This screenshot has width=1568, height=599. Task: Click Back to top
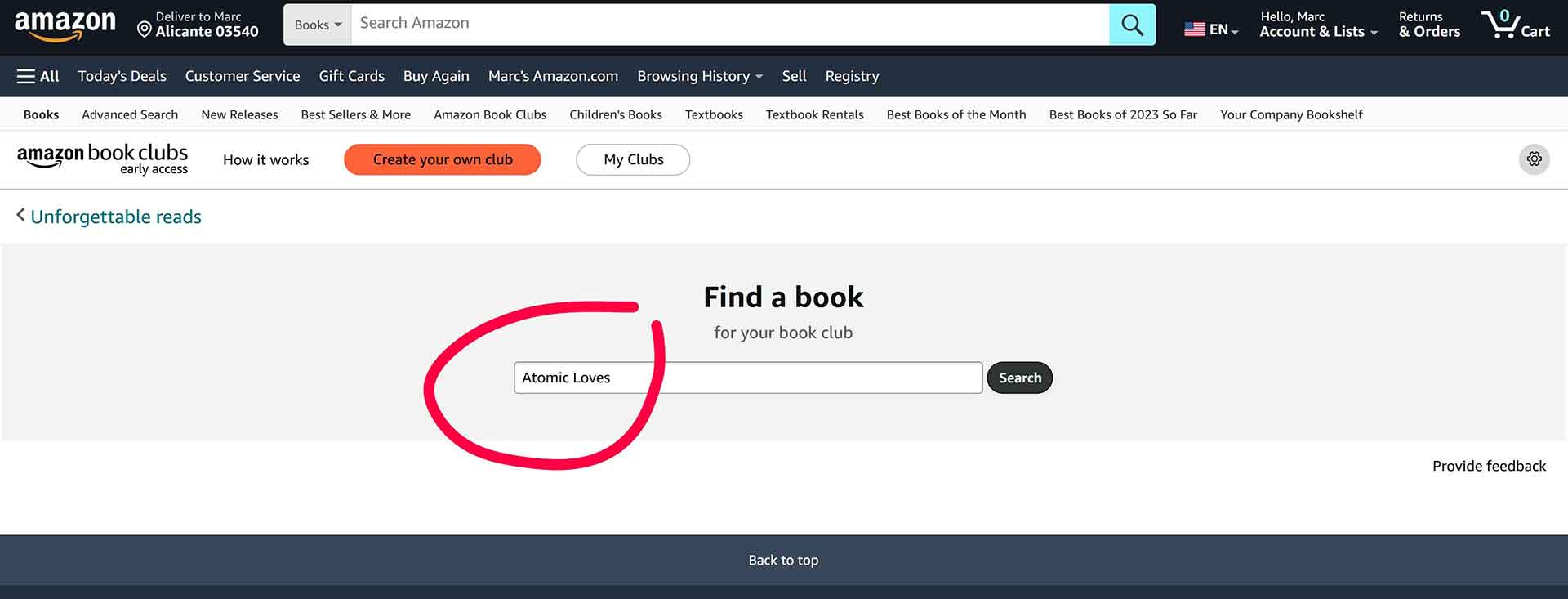pos(783,560)
